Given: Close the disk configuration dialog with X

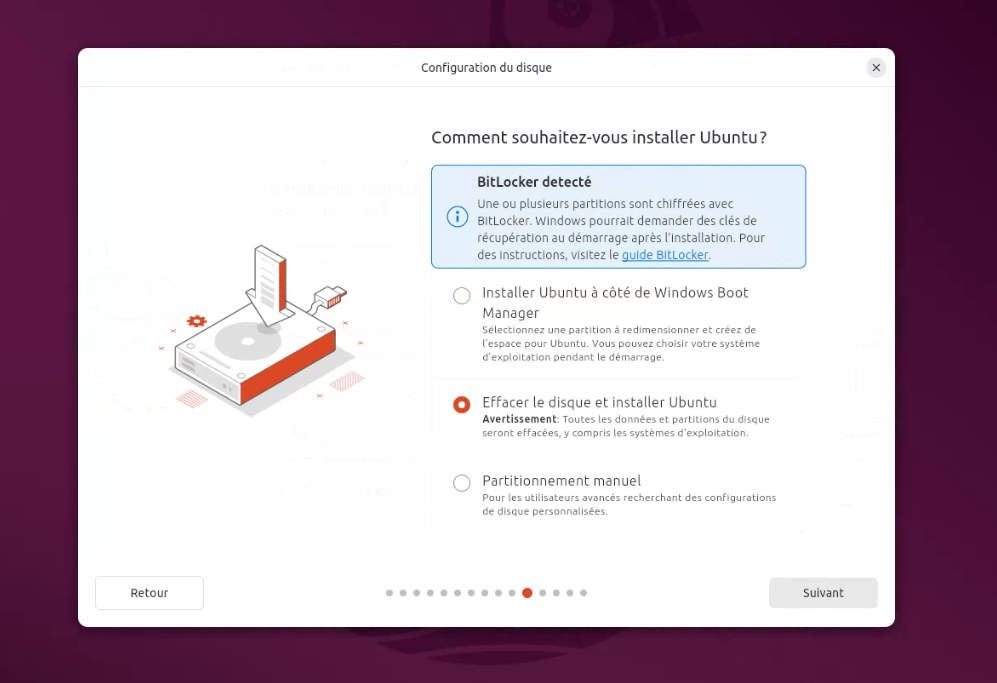Looking at the screenshot, I should 876,67.
